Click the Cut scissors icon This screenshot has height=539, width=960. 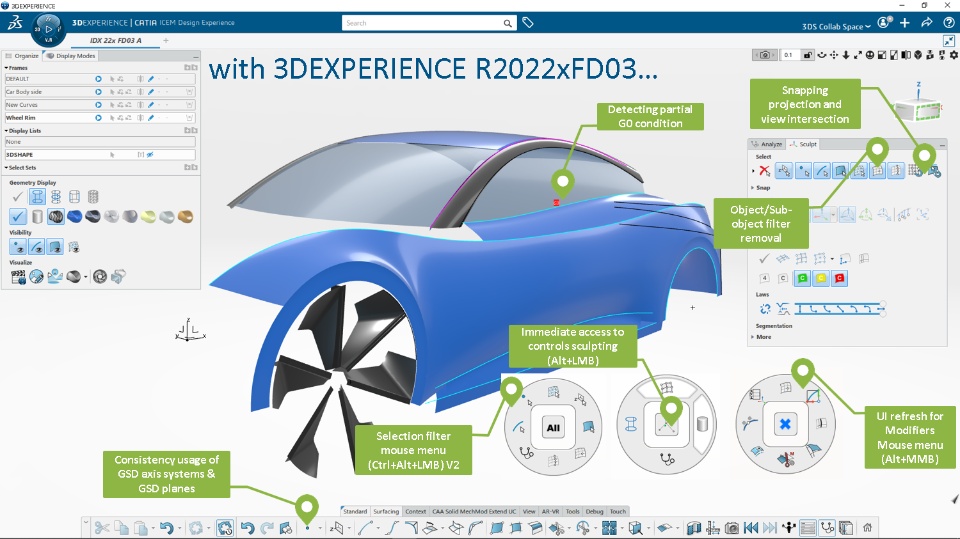[x=102, y=528]
